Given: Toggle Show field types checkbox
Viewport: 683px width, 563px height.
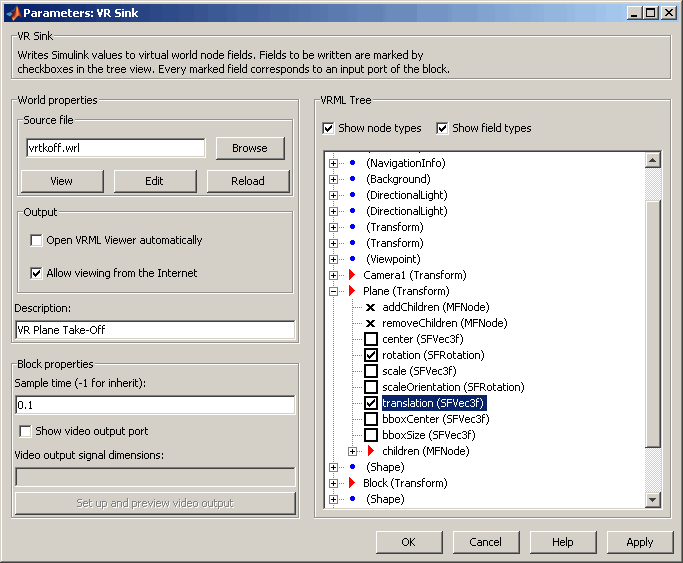Looking at the screenshot, I should (442, 128).
